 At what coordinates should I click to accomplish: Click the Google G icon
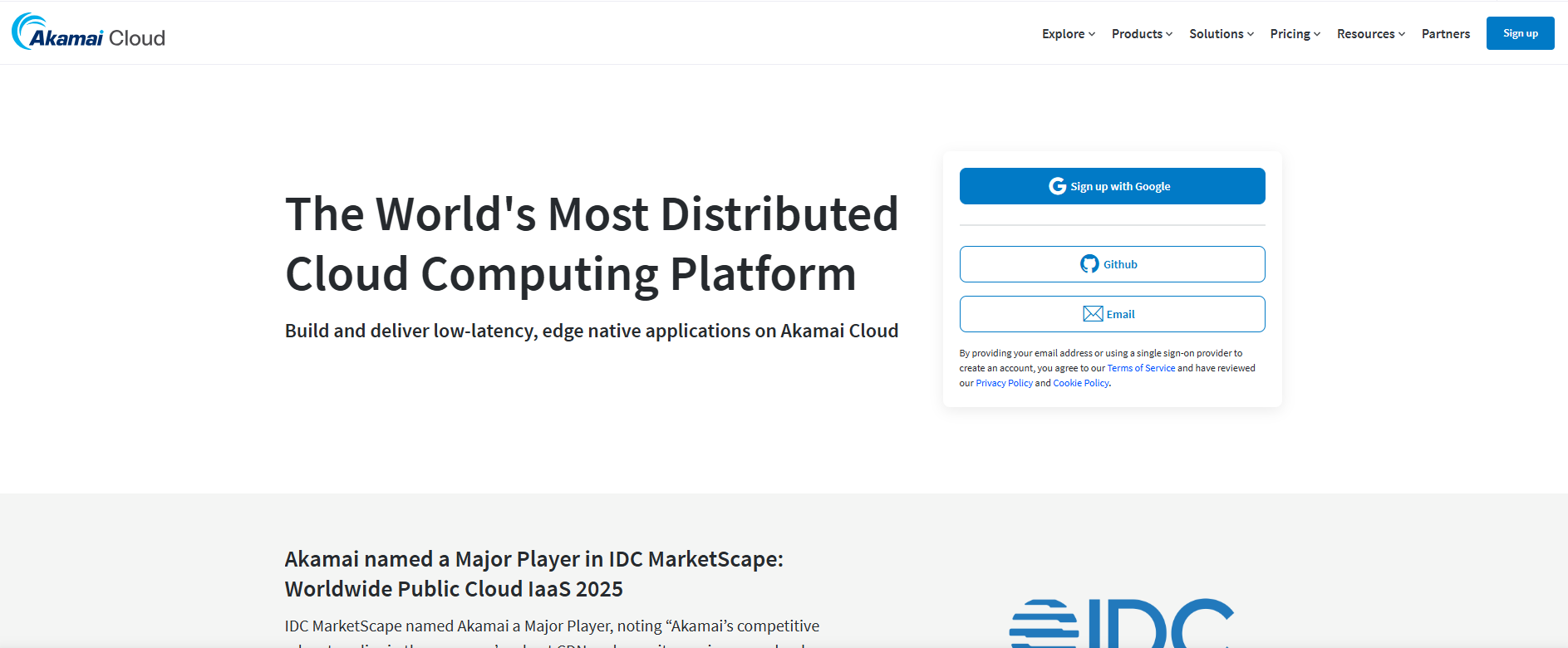[1057, 186]
